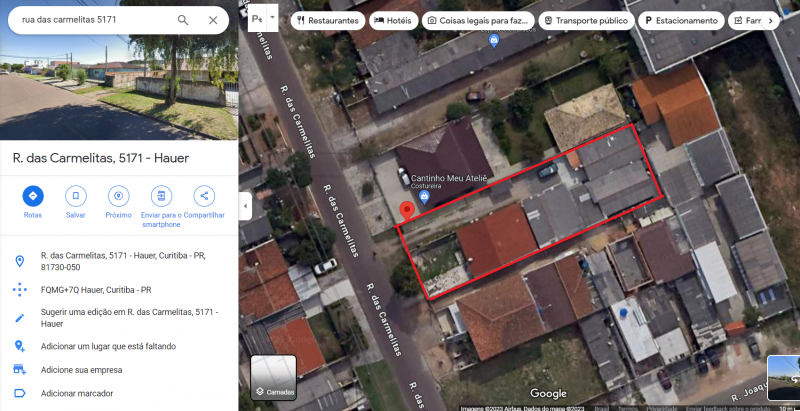This screenshot has height=411, width=800.
Task: Clear the search with the X icon
Action: (213, 20)
